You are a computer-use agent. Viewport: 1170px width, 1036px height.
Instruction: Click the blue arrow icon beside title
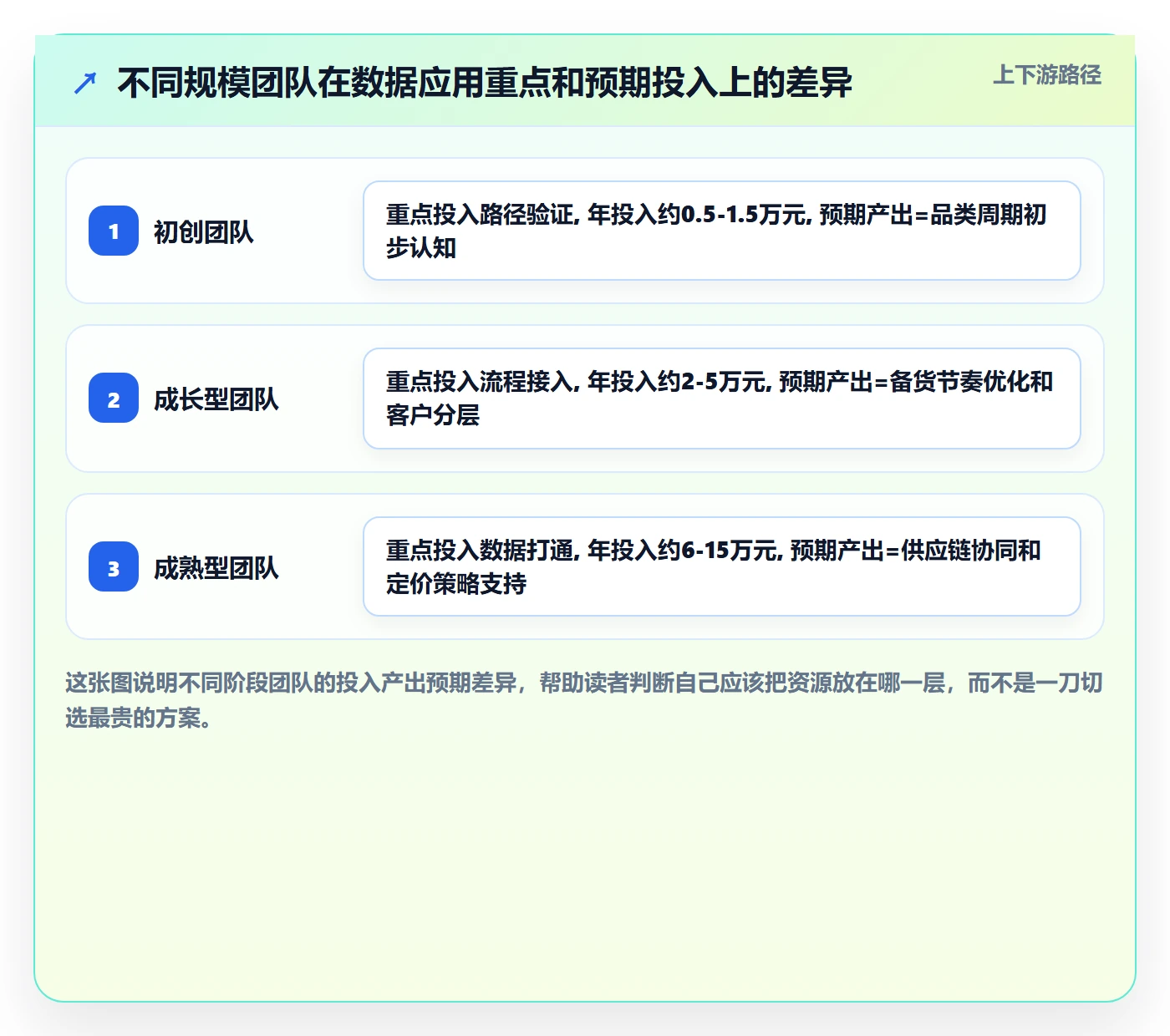85,84
